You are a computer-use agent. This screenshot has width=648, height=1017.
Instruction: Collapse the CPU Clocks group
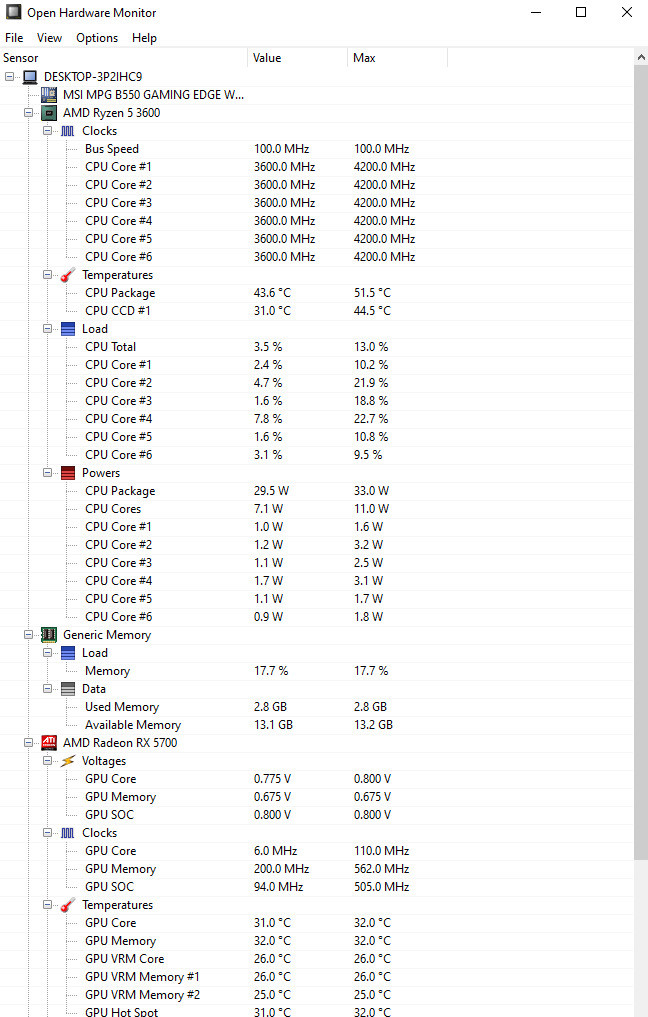tap(47, 130)
